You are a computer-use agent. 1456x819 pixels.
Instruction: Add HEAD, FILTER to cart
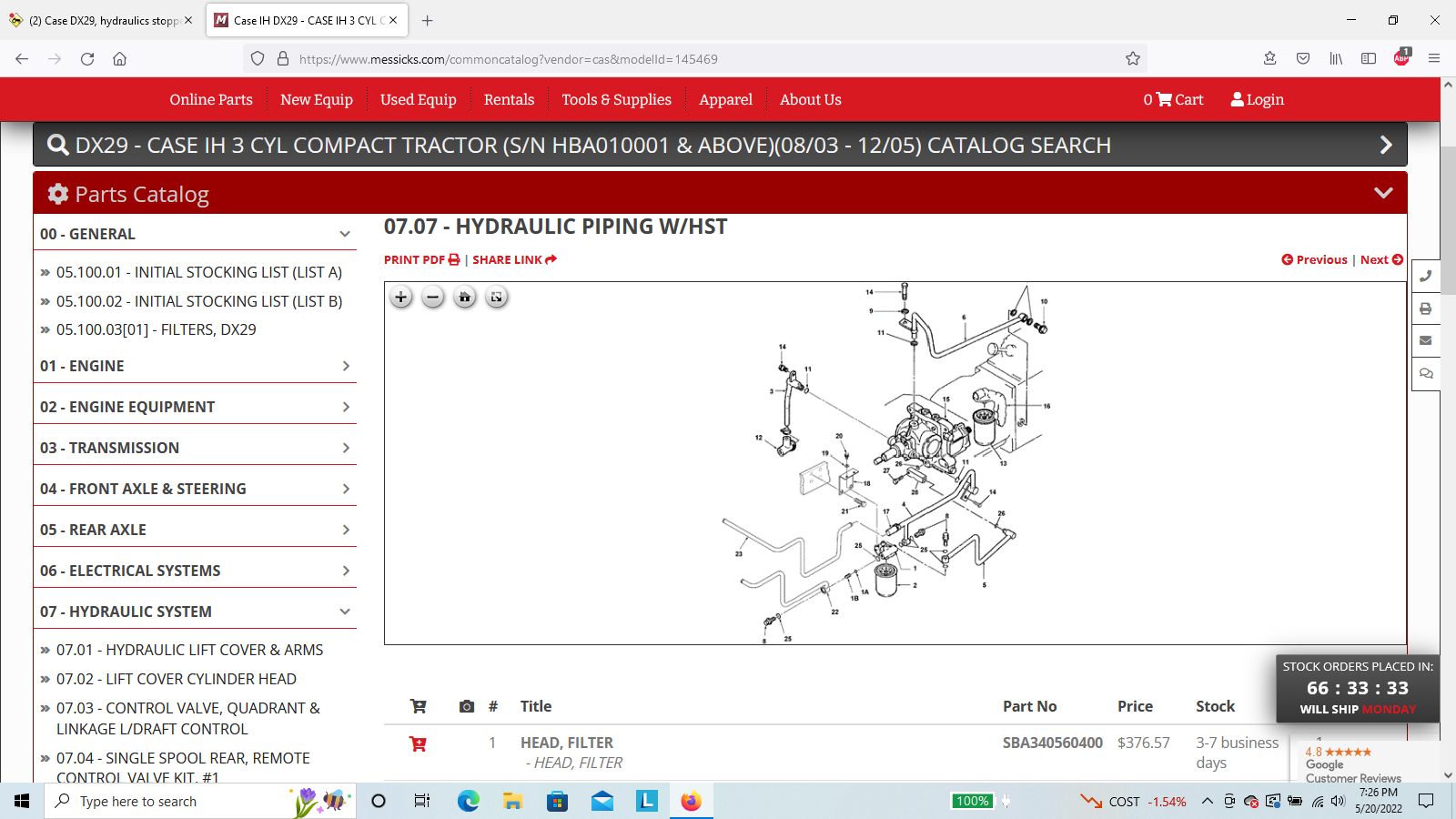[419, 743]
